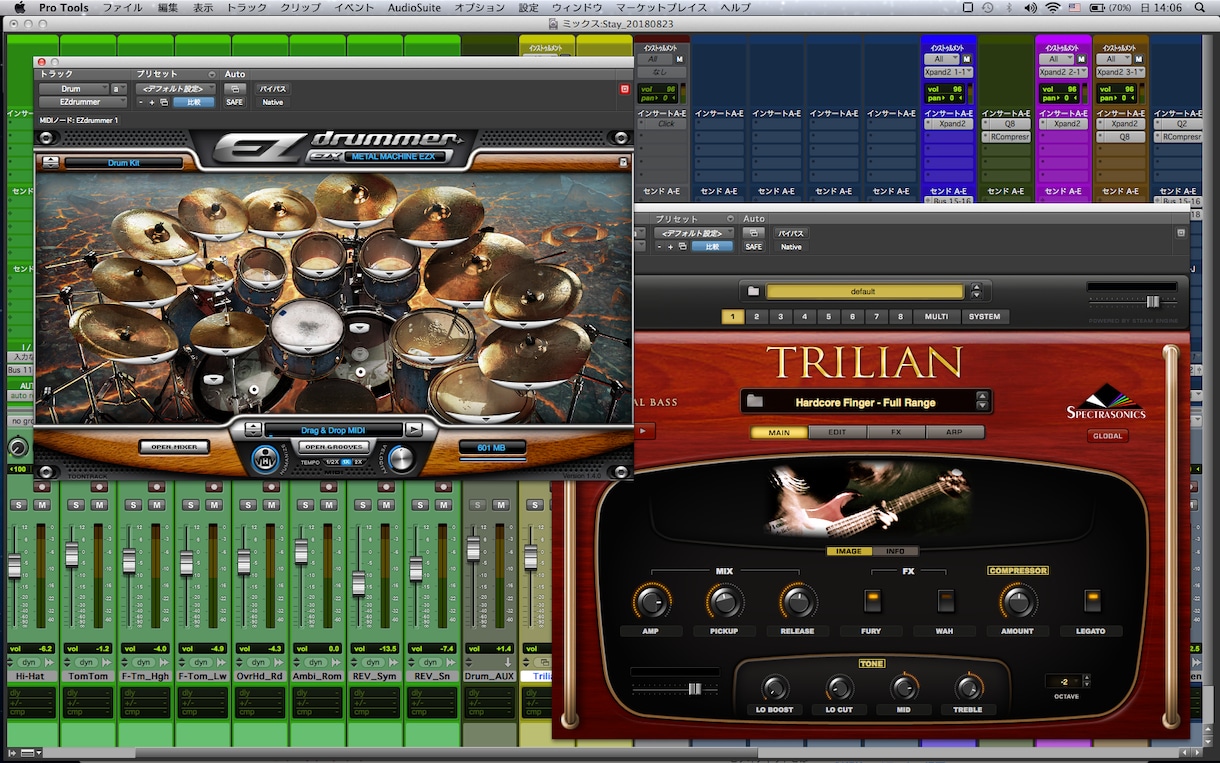The height and width of the screenshot is (763, 1220).
Task: Turn the Trilian AMP knob
Action: [651, 602]
